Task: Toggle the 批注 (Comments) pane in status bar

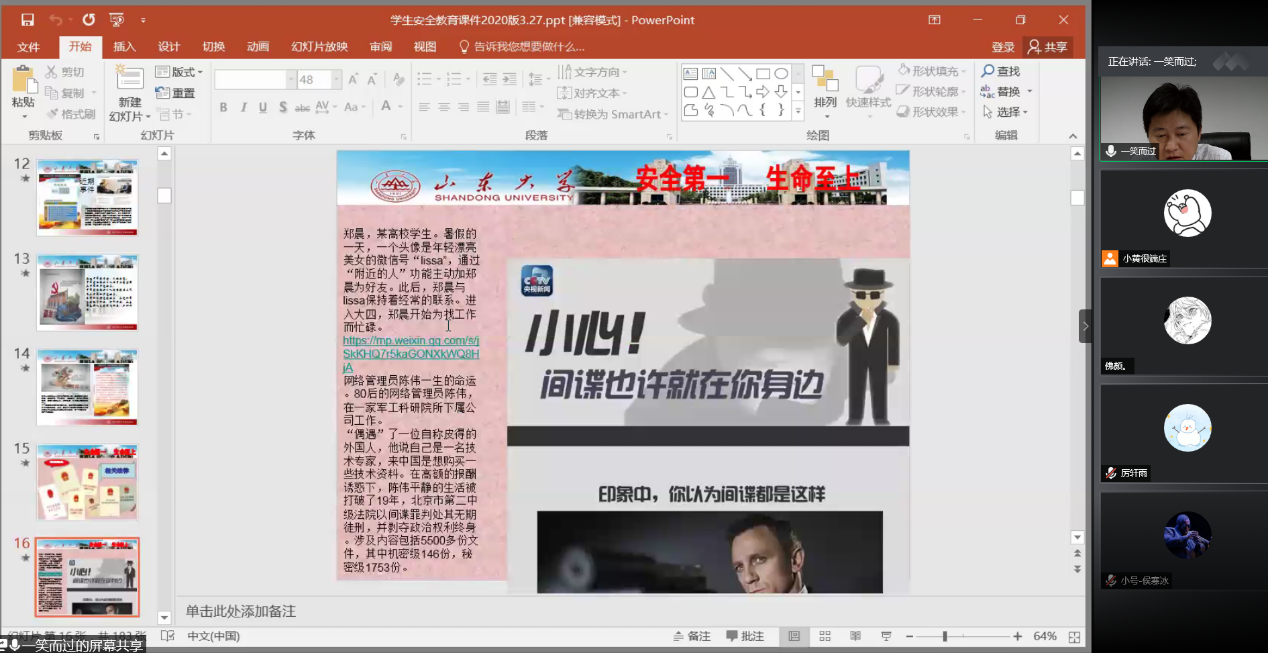Action: [745, 636]
